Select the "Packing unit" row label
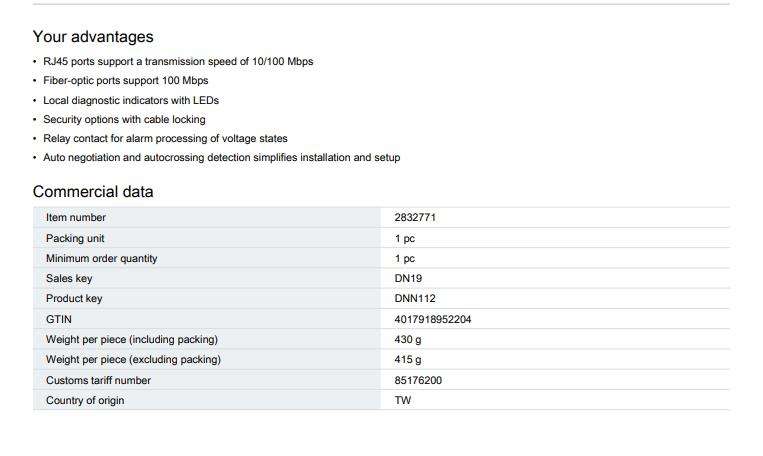 click(x=75, y=238)
